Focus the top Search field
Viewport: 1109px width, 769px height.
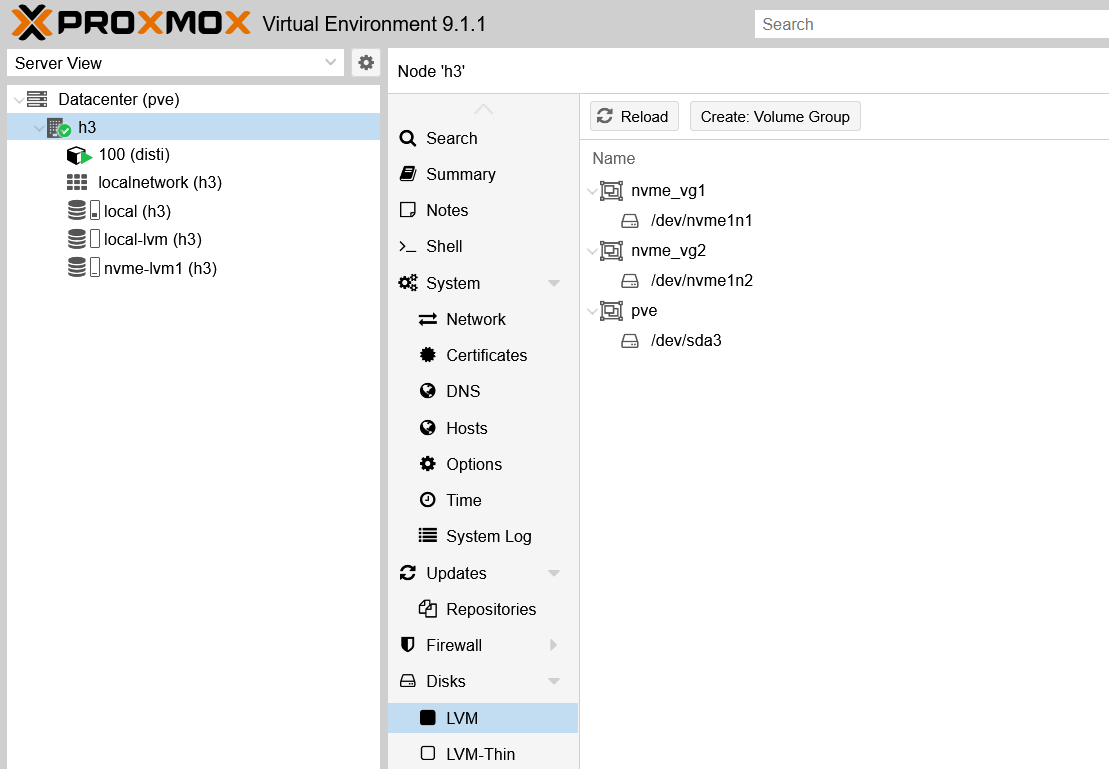pyautogui.click(x=931, y=24)
